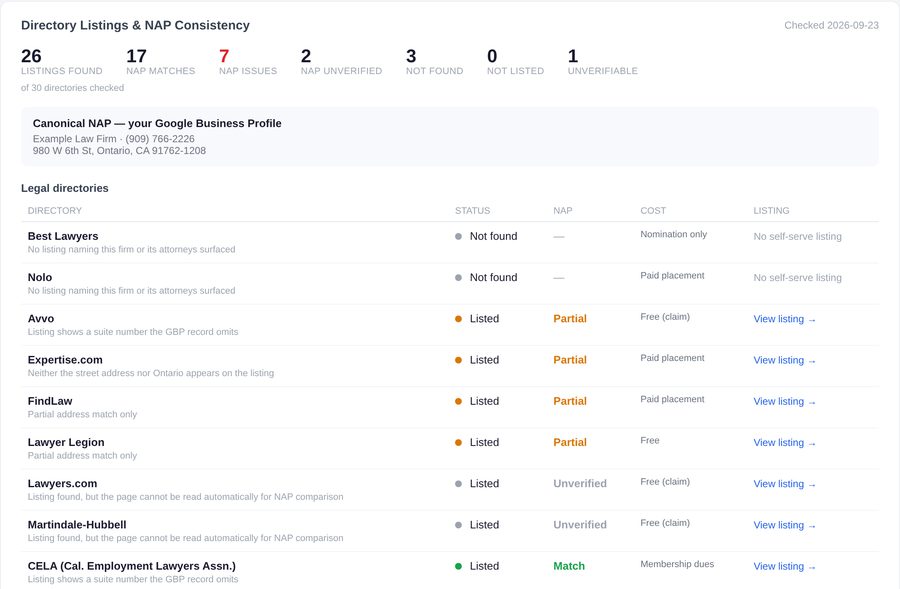Click the of 30 directories checked note
Screen dimensions: 900x589
pos(72,88)
